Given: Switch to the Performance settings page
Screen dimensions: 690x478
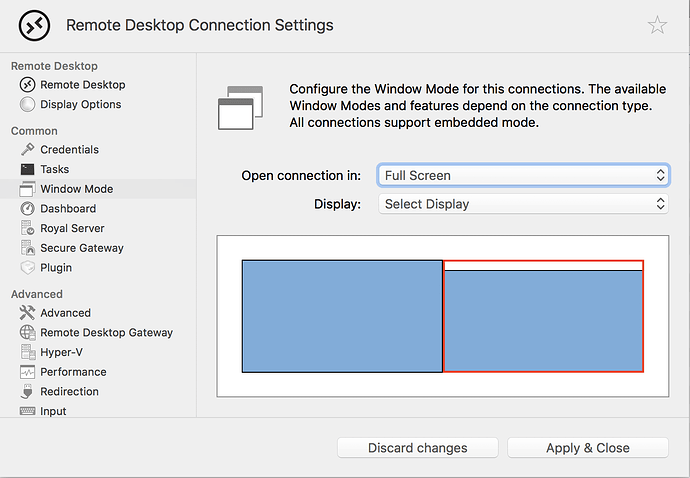Looking at the screenshot, I should click(x=73, y=372).
